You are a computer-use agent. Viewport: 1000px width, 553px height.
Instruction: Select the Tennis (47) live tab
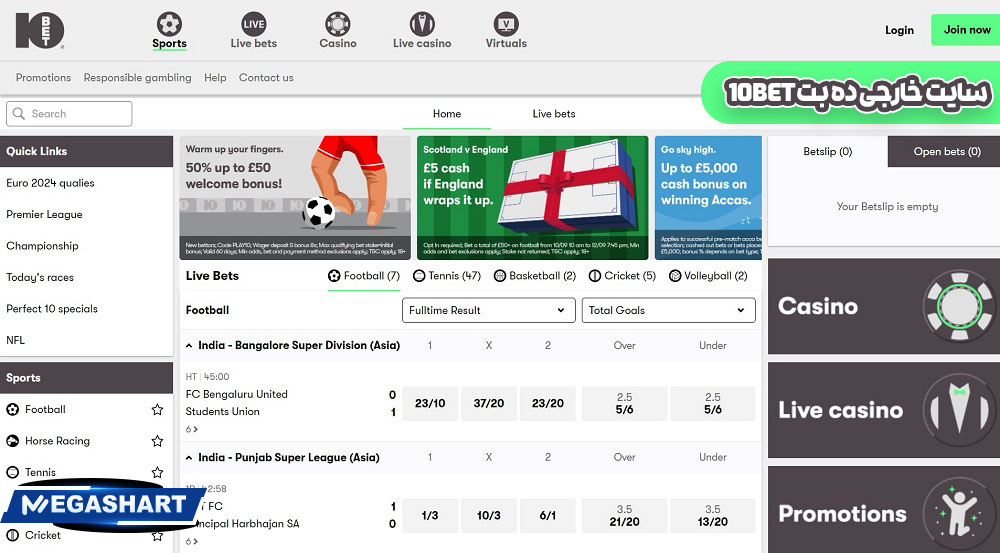446,276
